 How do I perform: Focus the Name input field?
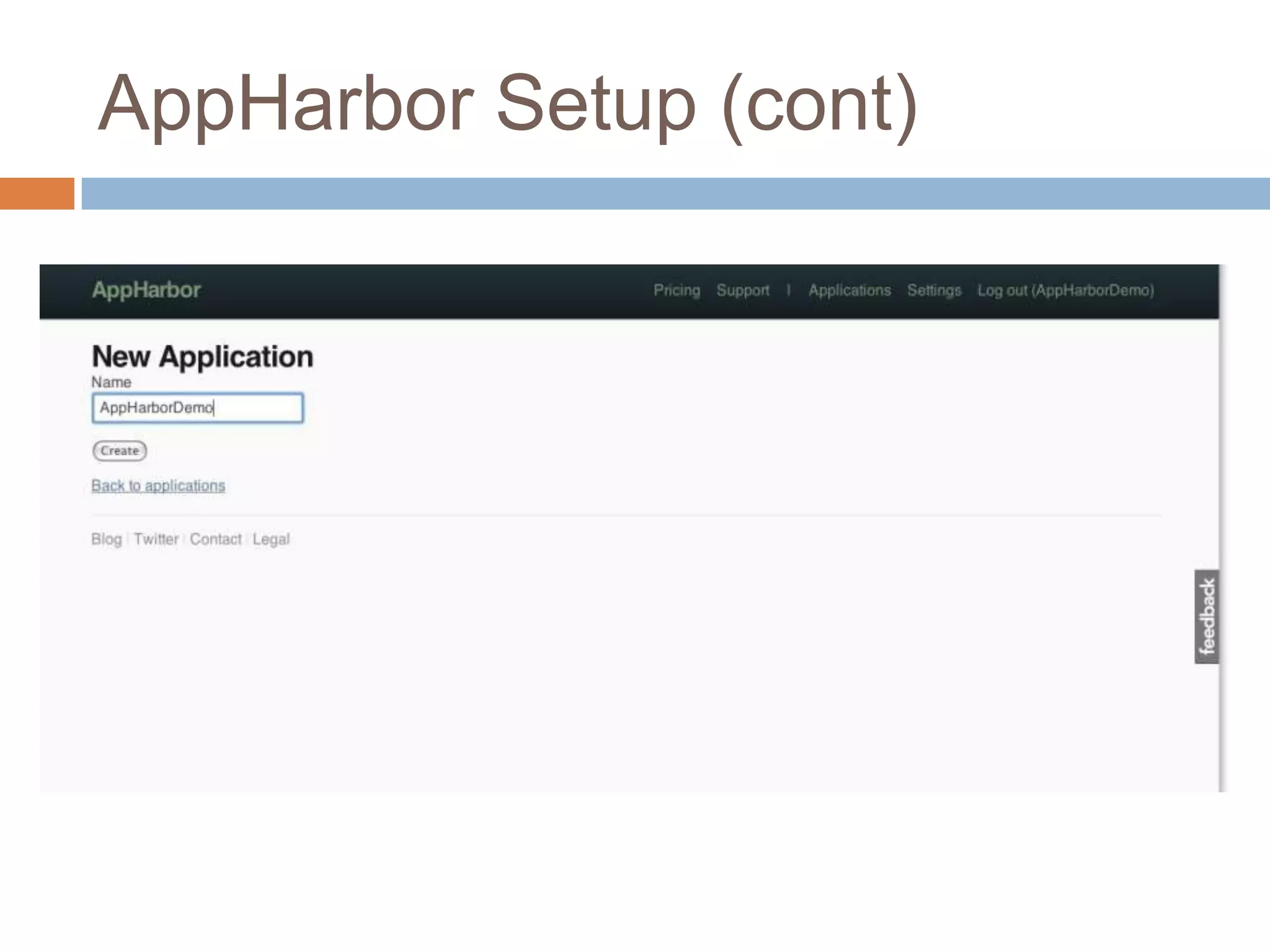tap(198, 408)
